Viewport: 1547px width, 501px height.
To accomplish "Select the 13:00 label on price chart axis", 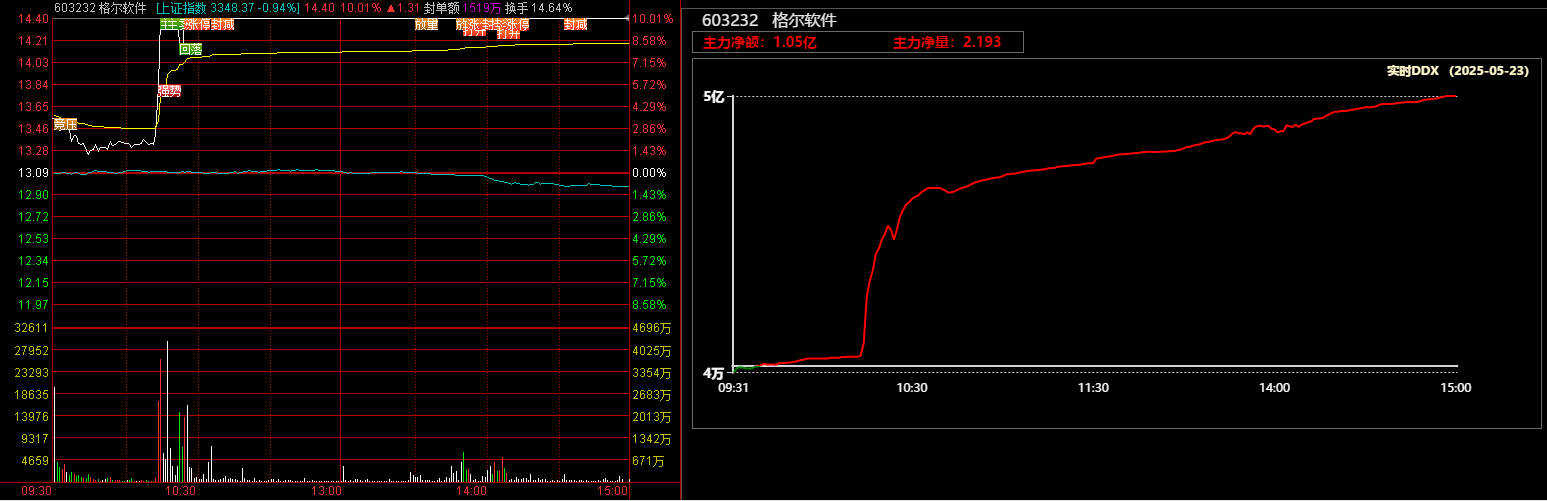I will (327, 492).
